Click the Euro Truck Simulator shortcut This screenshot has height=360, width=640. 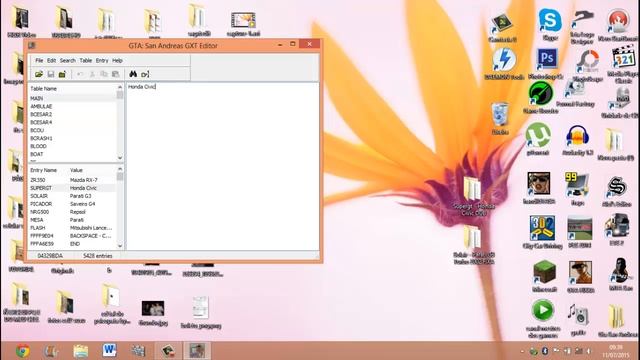[617, 229]
